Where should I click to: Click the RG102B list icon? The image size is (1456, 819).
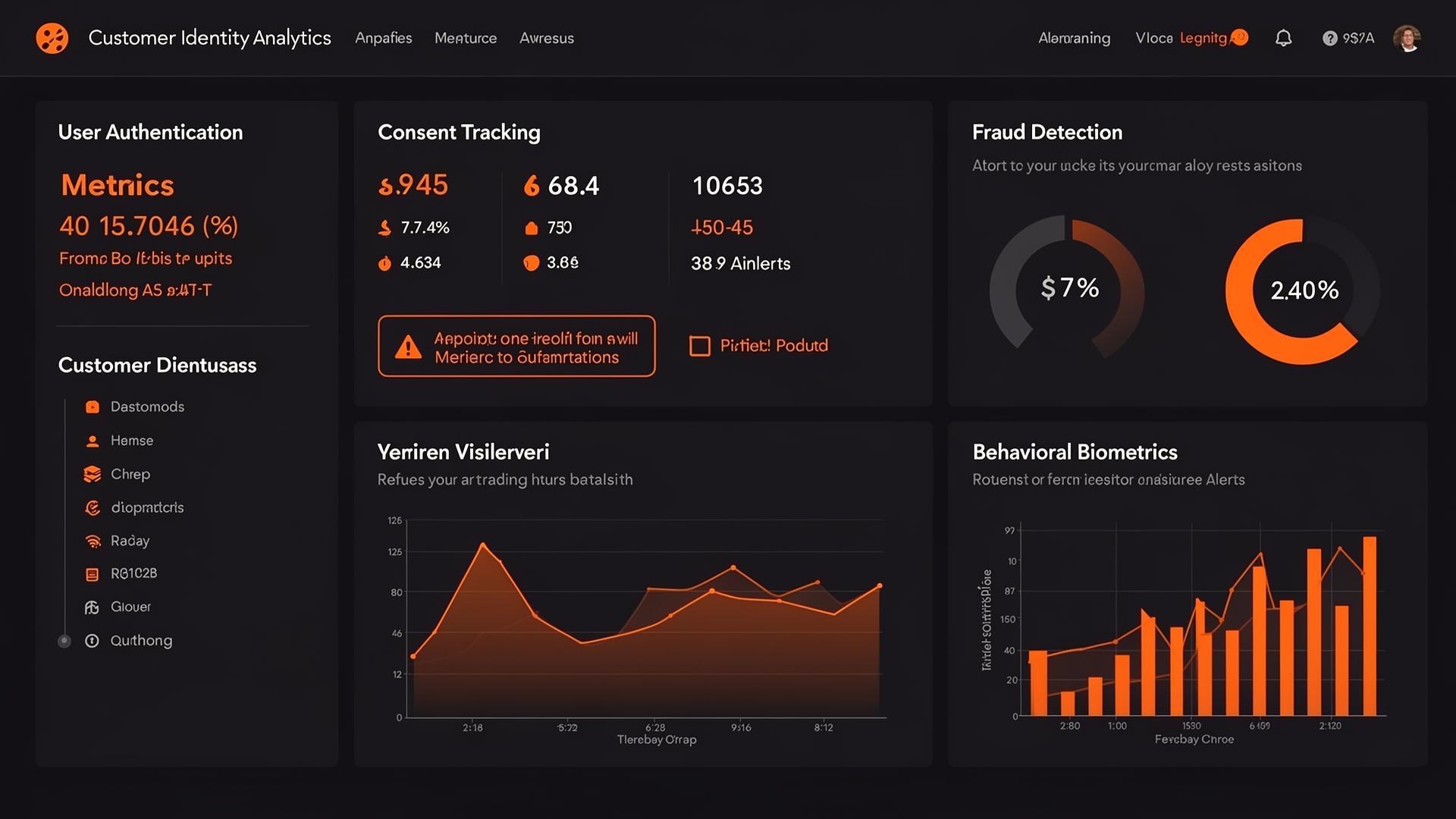93,574
